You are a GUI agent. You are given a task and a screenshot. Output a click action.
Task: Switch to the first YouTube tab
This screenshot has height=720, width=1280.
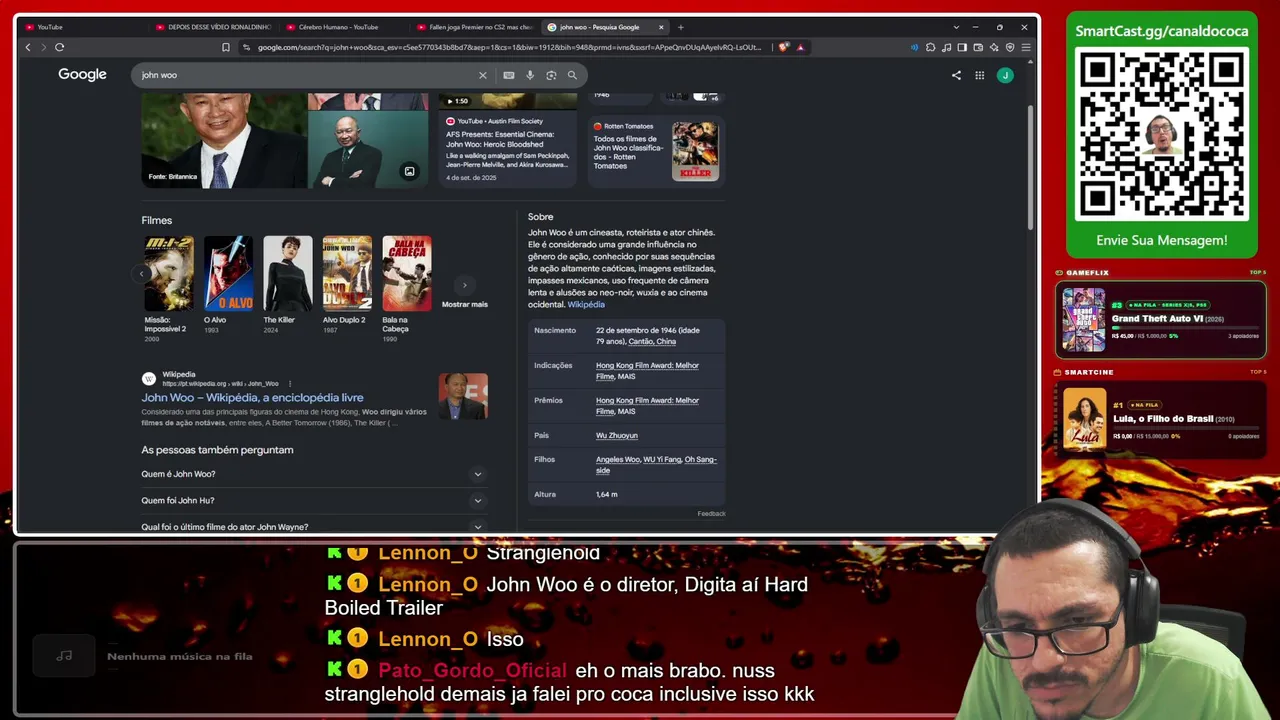click(82, 27)
